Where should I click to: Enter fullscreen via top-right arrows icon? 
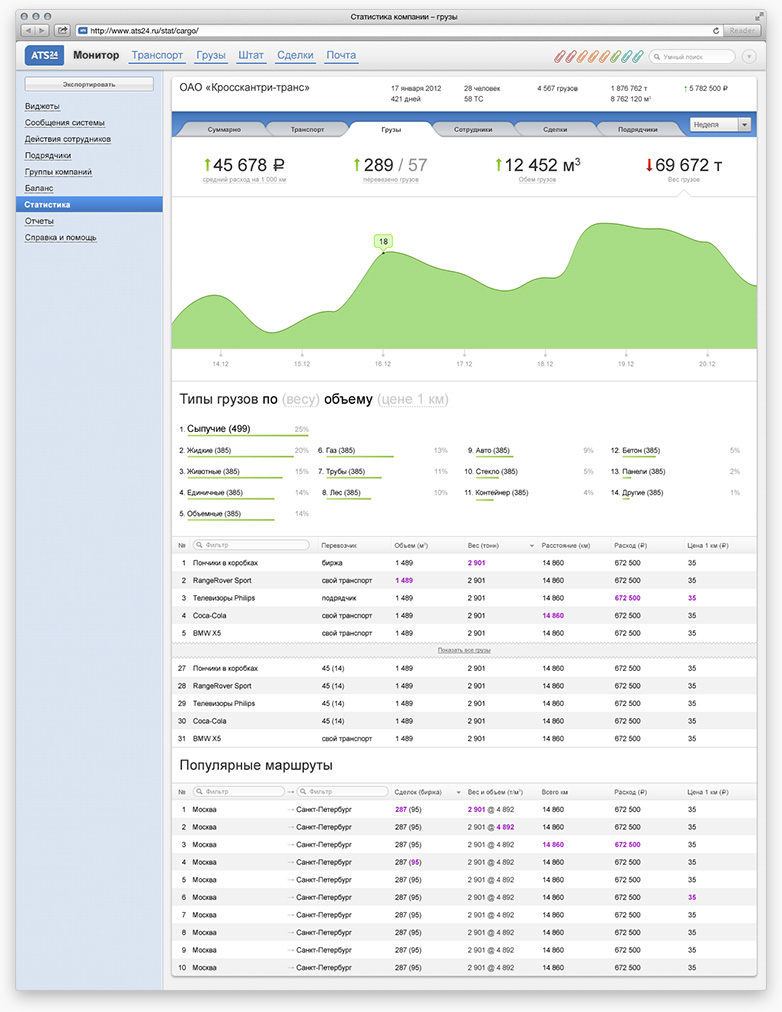(x=759, y=16)
